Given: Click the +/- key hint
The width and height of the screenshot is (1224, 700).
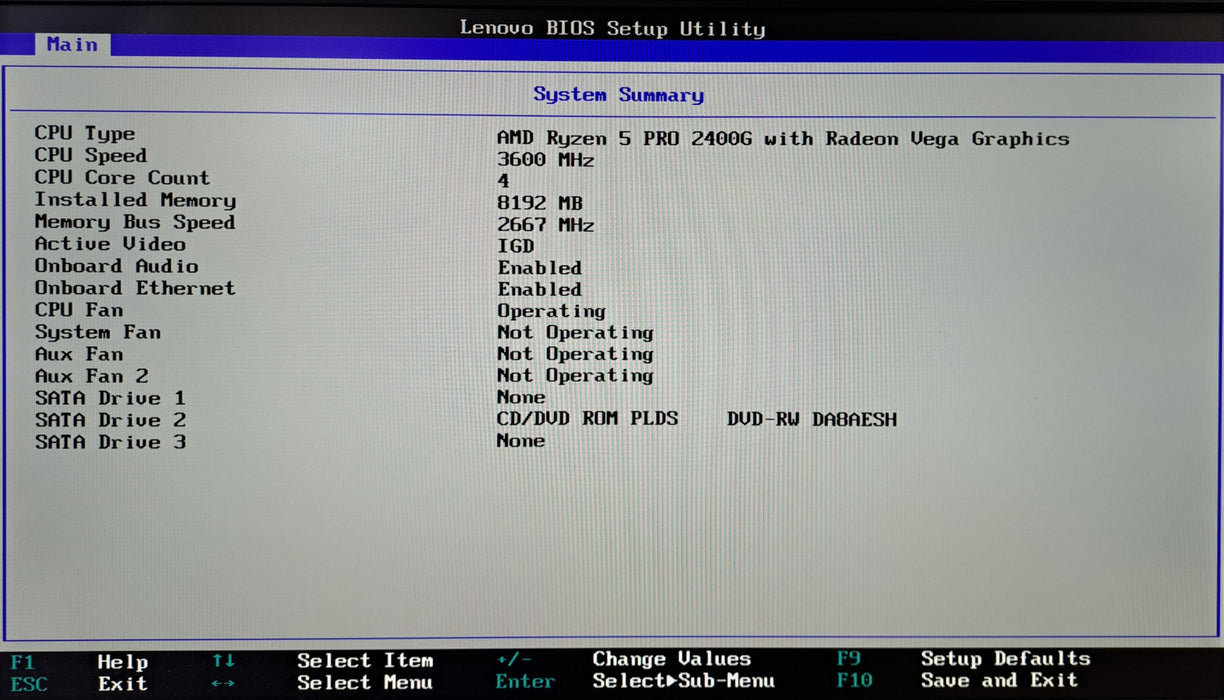Looking at the screenshot, I should tap(514, 660).
